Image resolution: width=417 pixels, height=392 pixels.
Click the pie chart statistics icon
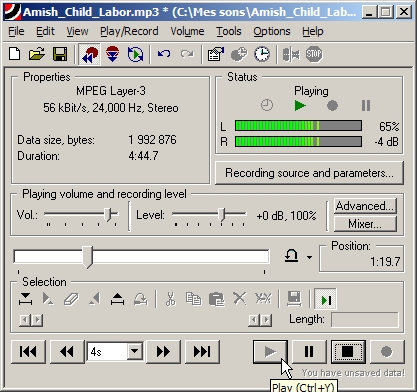239,54
